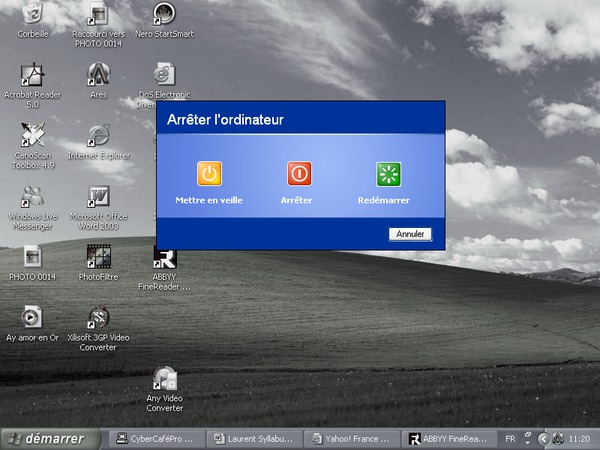
Task: Open the Ares desktop shortcut
Action: coord(98,76)
